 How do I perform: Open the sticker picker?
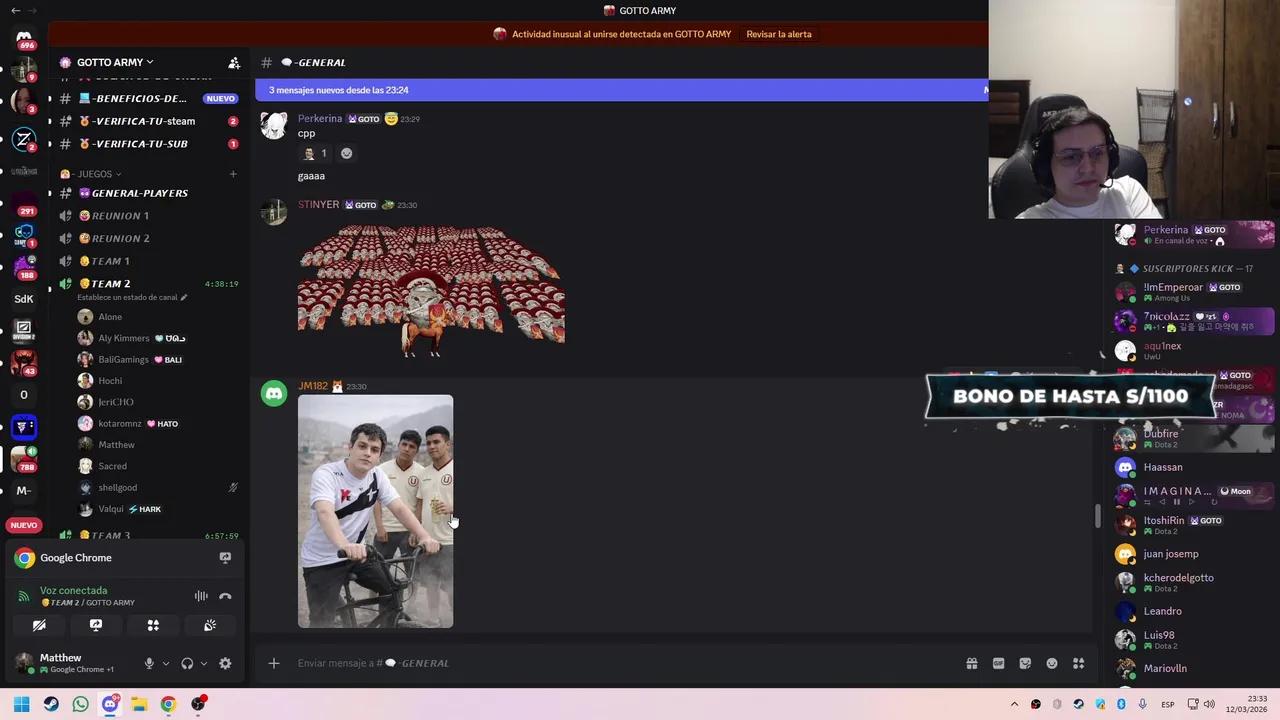1025,663
